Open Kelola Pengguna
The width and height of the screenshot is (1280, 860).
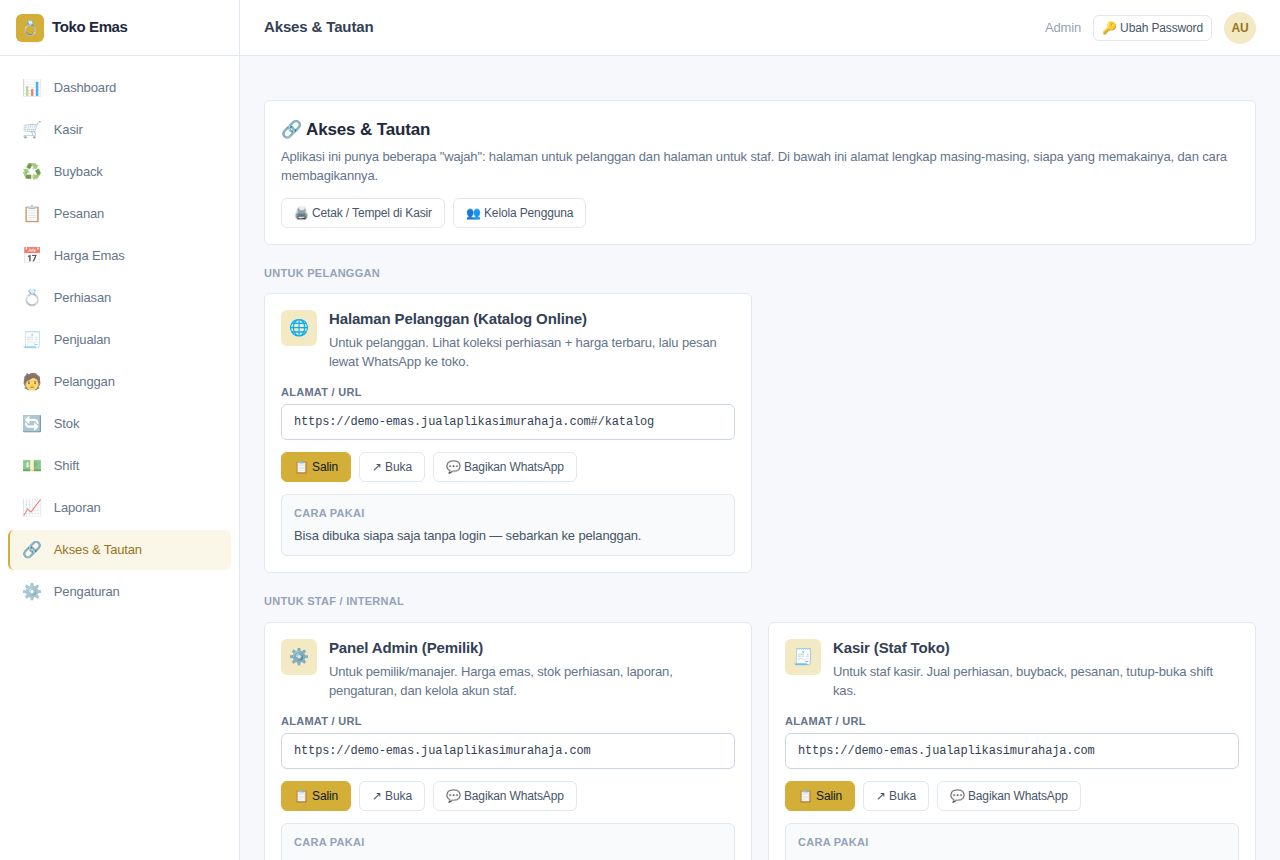[x=519, y=213]
